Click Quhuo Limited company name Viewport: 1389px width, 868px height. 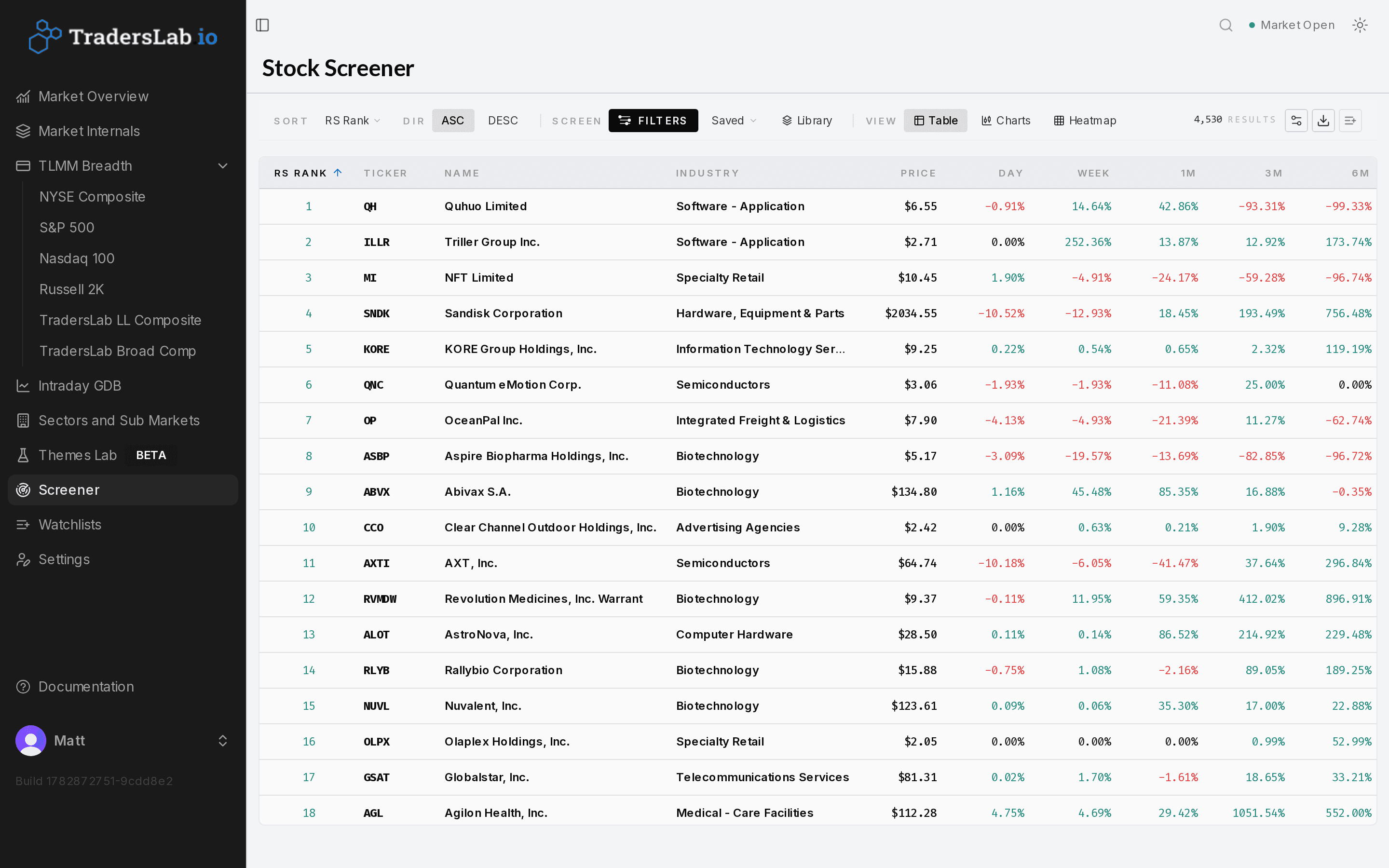tap(486, 207)
